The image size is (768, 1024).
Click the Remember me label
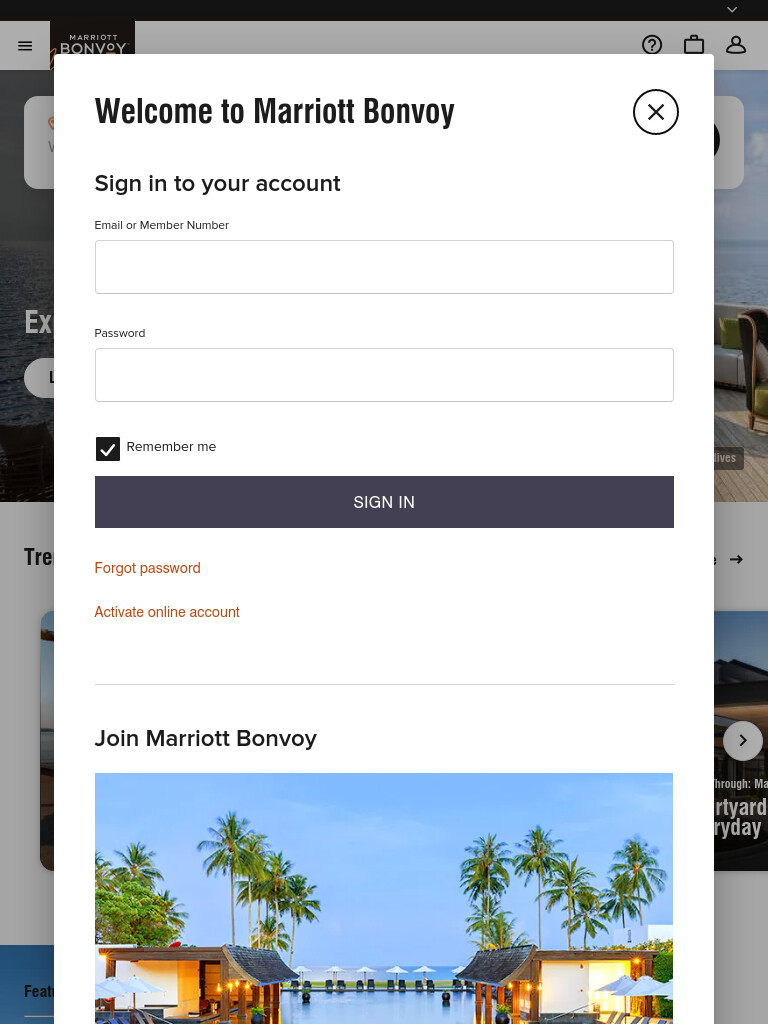(x=171, y=447)
